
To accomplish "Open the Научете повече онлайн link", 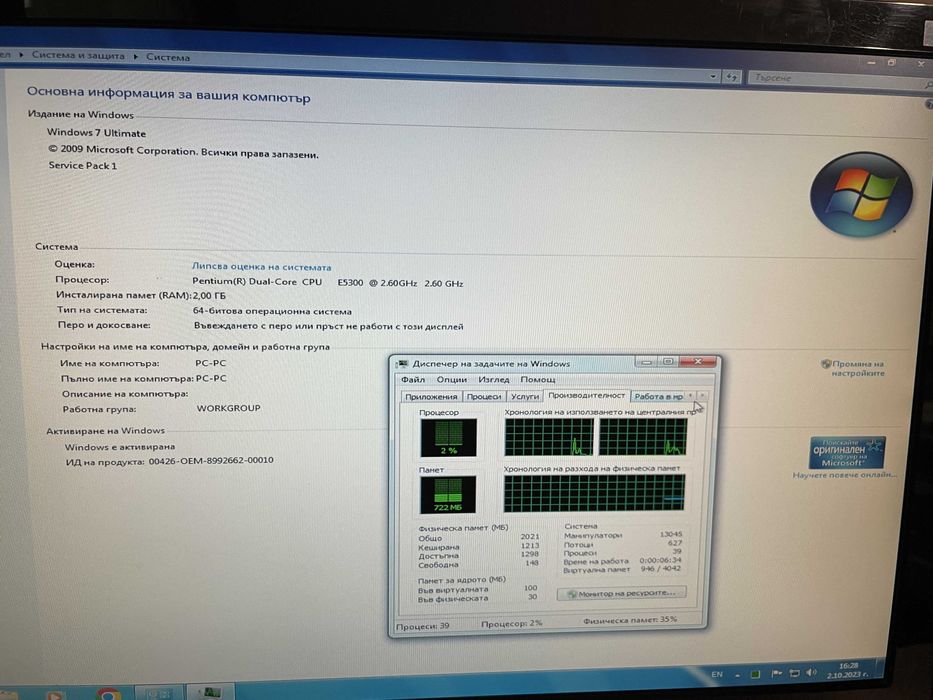I will [x=844, y=475].
